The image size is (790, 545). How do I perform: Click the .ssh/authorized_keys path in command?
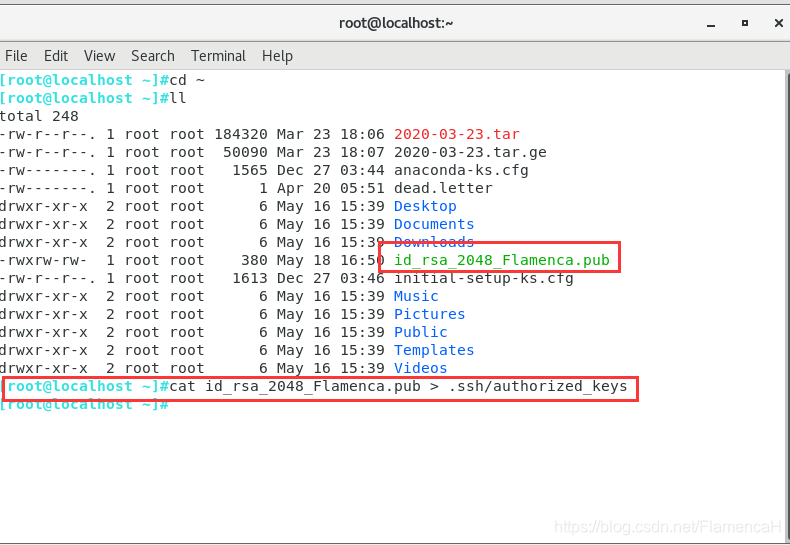coord(538,386)
